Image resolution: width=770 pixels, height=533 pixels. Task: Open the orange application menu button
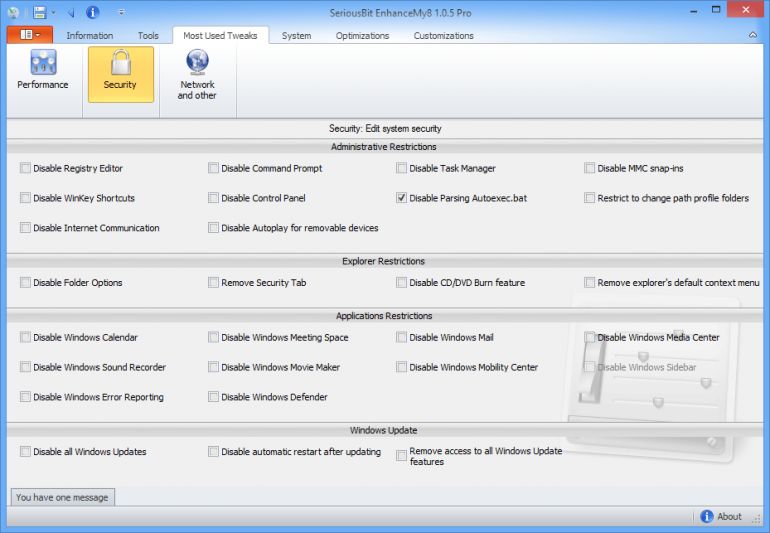click(30, 35)
